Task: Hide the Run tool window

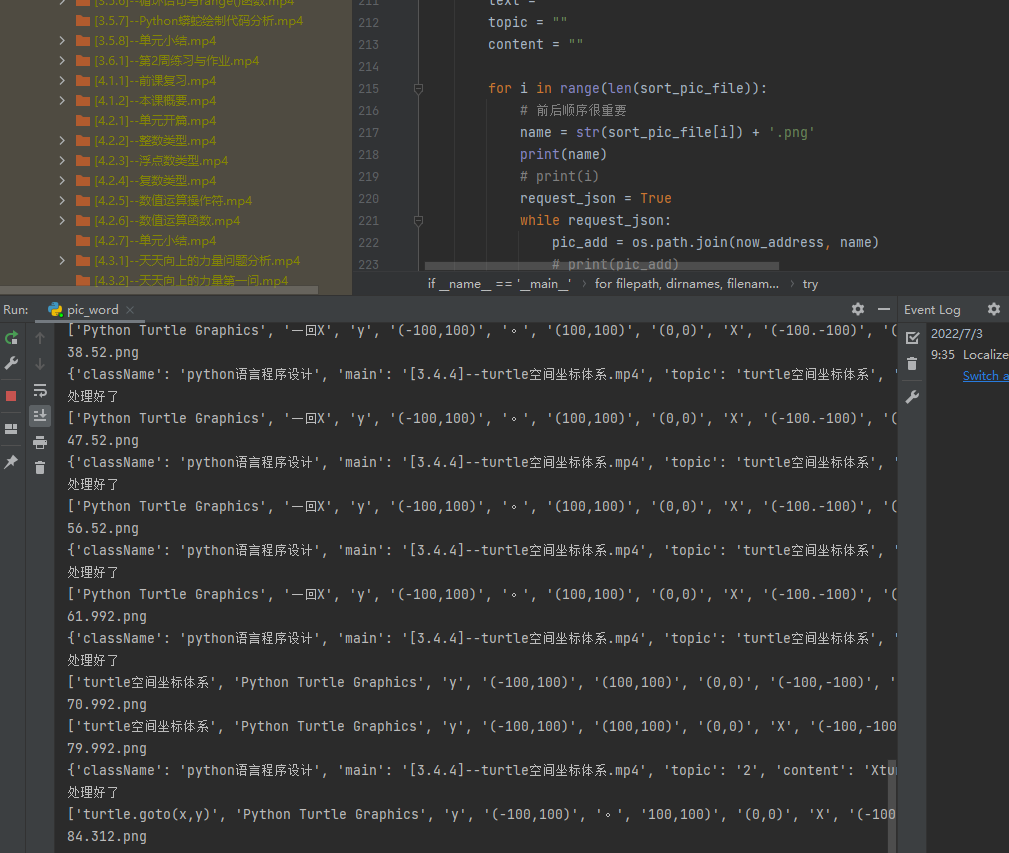Action: pyautogui.click(x=884, y=309)
